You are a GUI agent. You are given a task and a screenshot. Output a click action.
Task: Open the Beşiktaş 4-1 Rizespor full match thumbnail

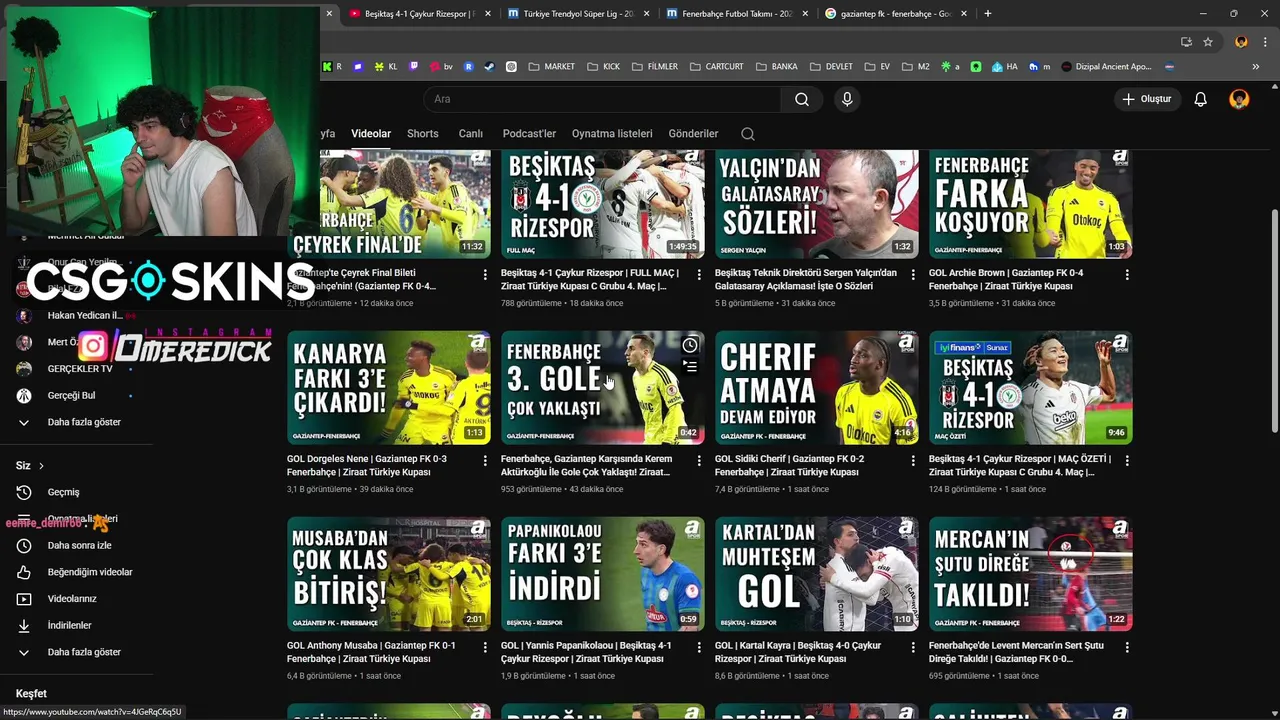click(603, 204)
